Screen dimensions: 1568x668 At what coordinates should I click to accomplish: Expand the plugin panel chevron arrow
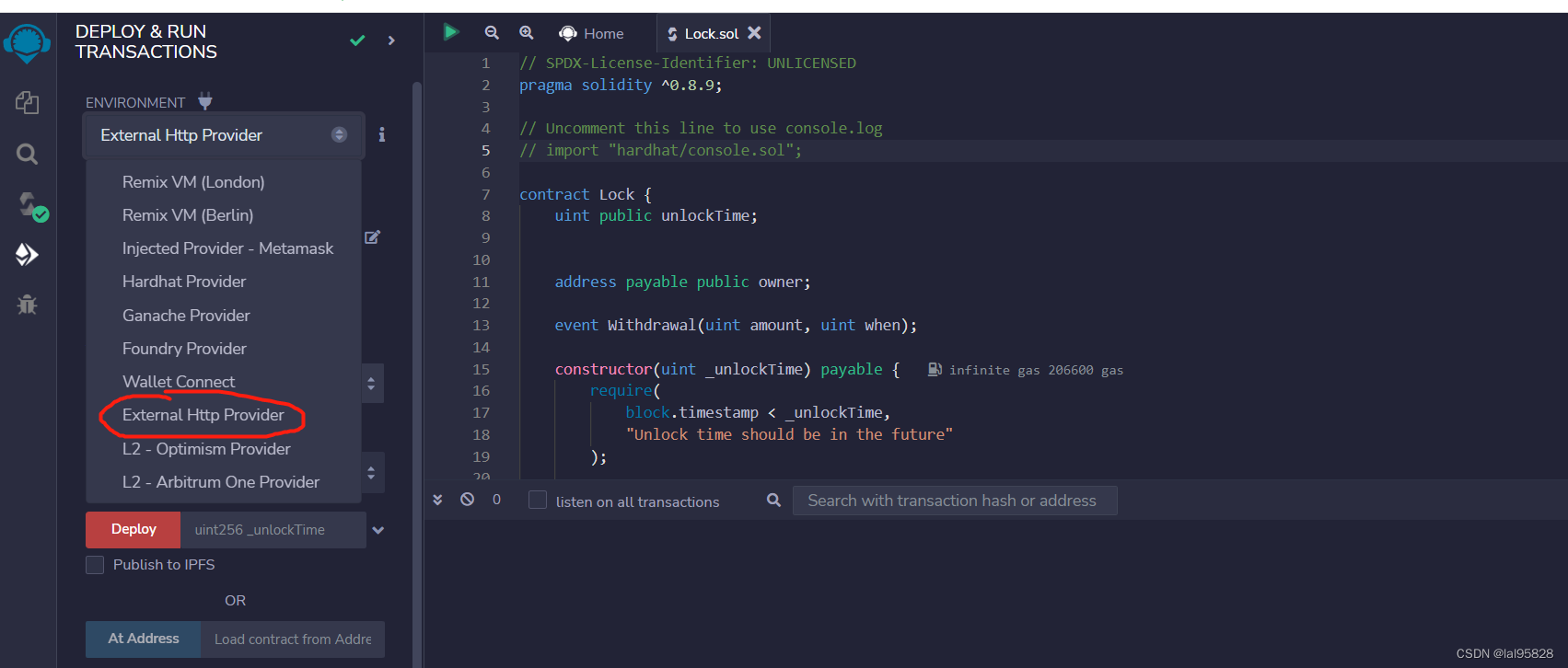tap(392, 40)
